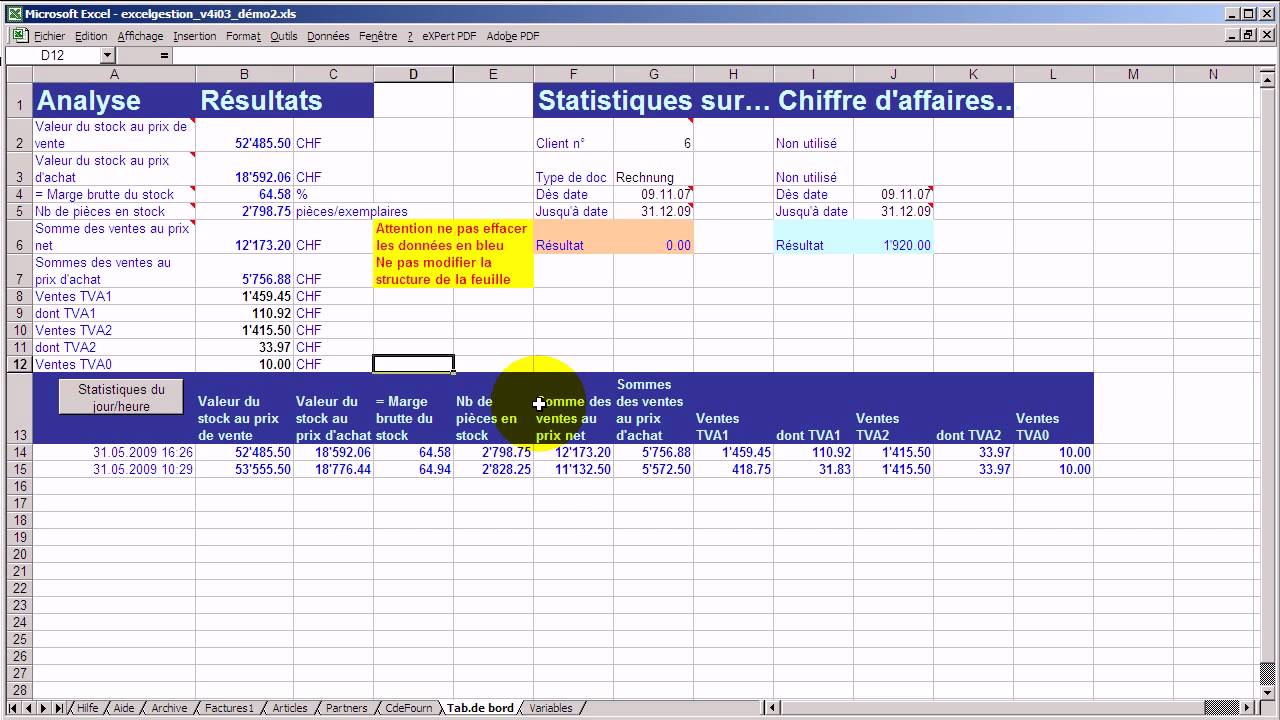
Task: Open the ? help menu
Action: [410, 36]
